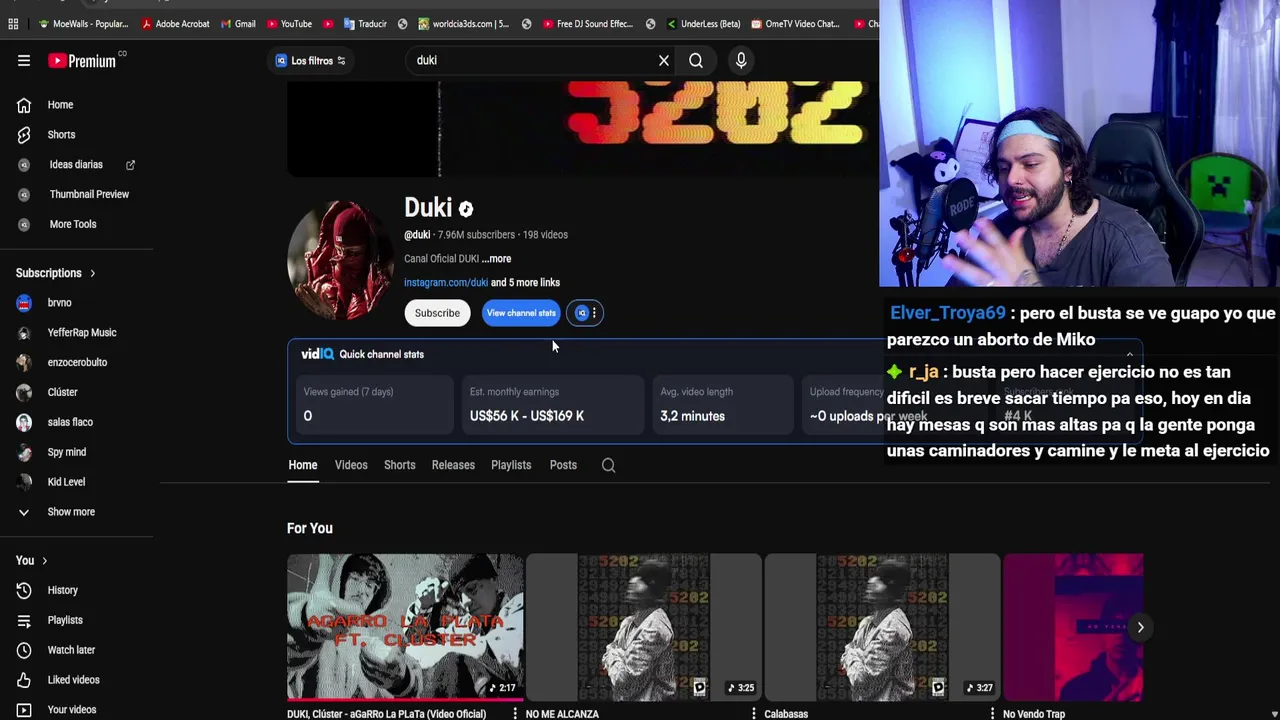1280x720 pixels.
Task: Open the vidIQ 'Los filtros' filter button
Action: point(311,61)
